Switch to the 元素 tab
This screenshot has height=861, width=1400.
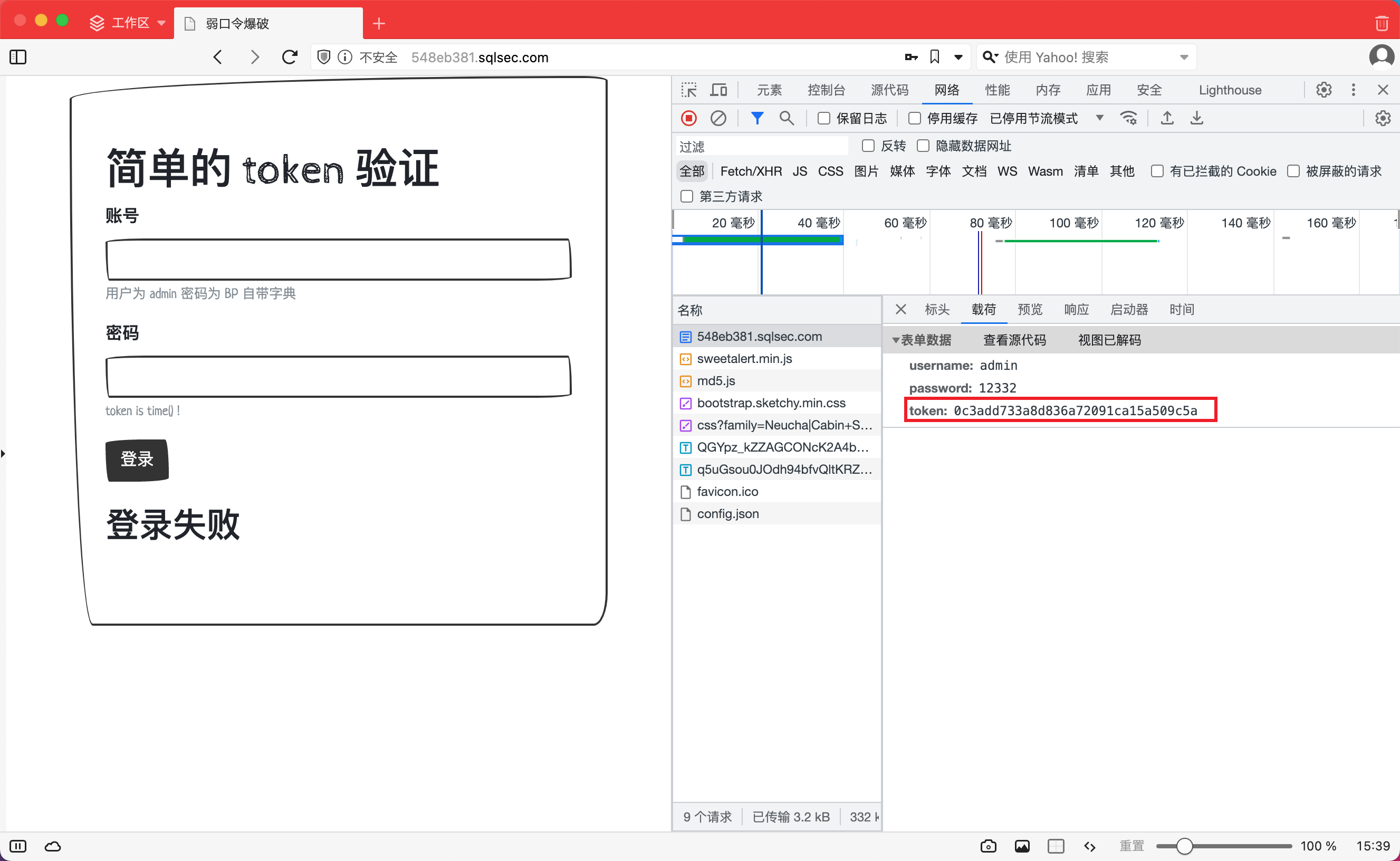coord(769,90)
